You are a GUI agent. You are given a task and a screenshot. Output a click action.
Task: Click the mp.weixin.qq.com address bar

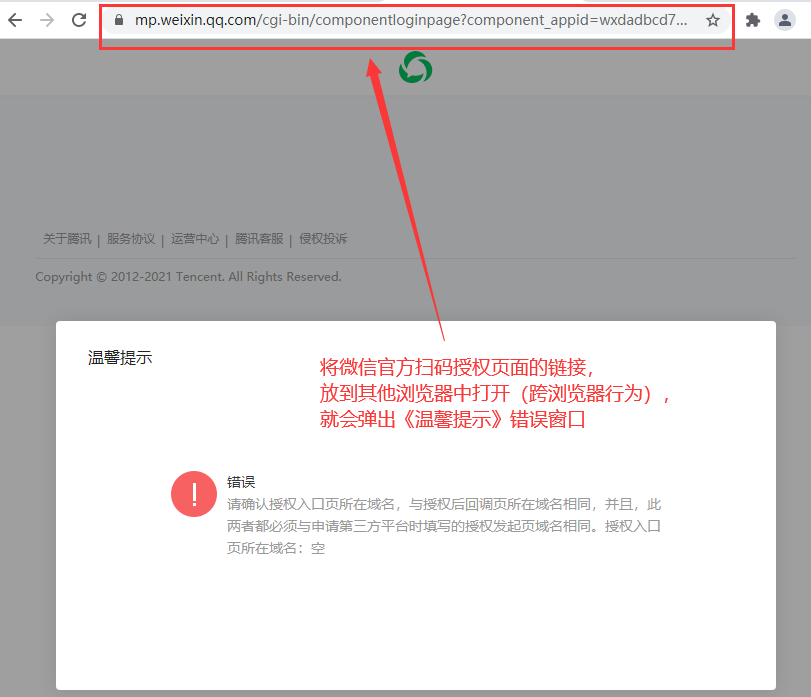(x=410, y=20)
